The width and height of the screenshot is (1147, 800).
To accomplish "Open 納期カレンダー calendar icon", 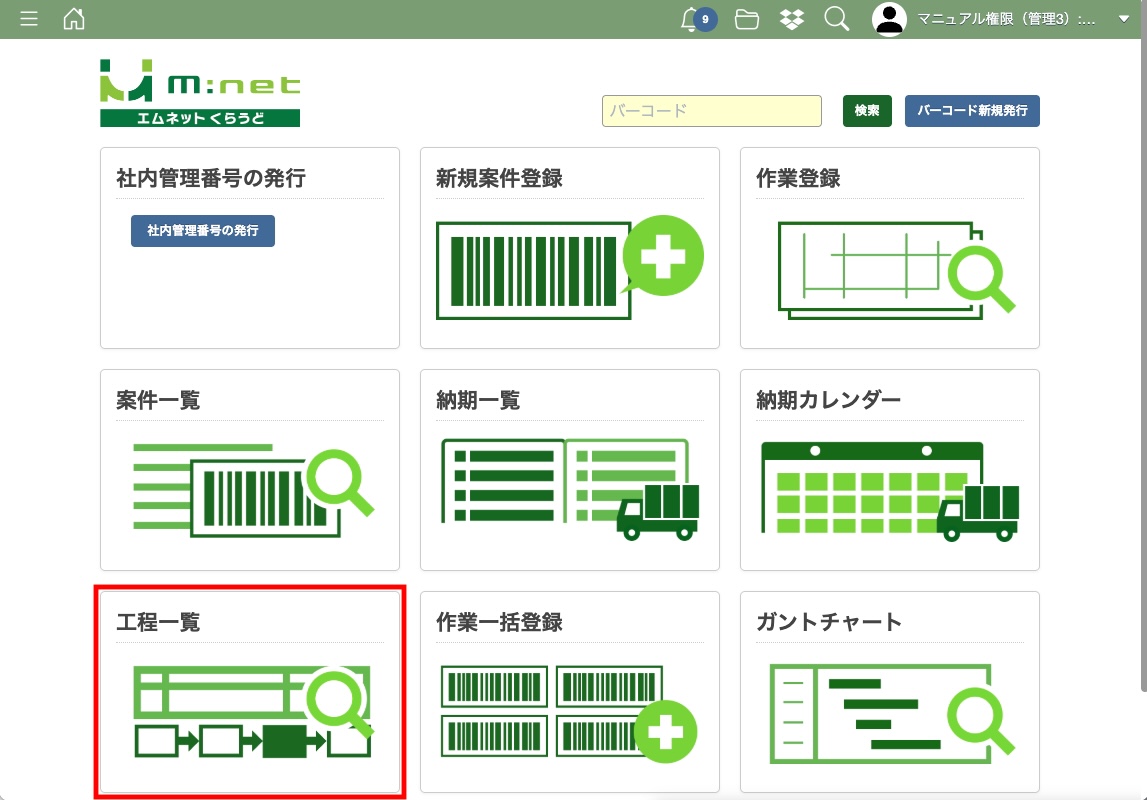I will click(x=889, y=490).
